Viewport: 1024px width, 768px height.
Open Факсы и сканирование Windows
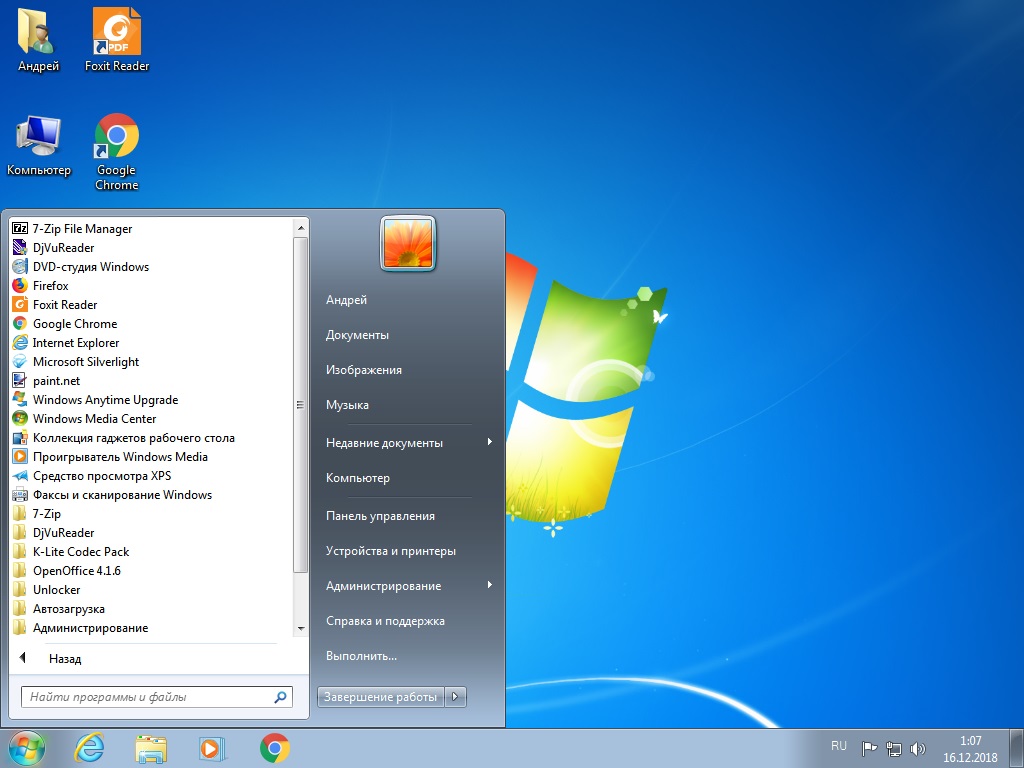112,494
